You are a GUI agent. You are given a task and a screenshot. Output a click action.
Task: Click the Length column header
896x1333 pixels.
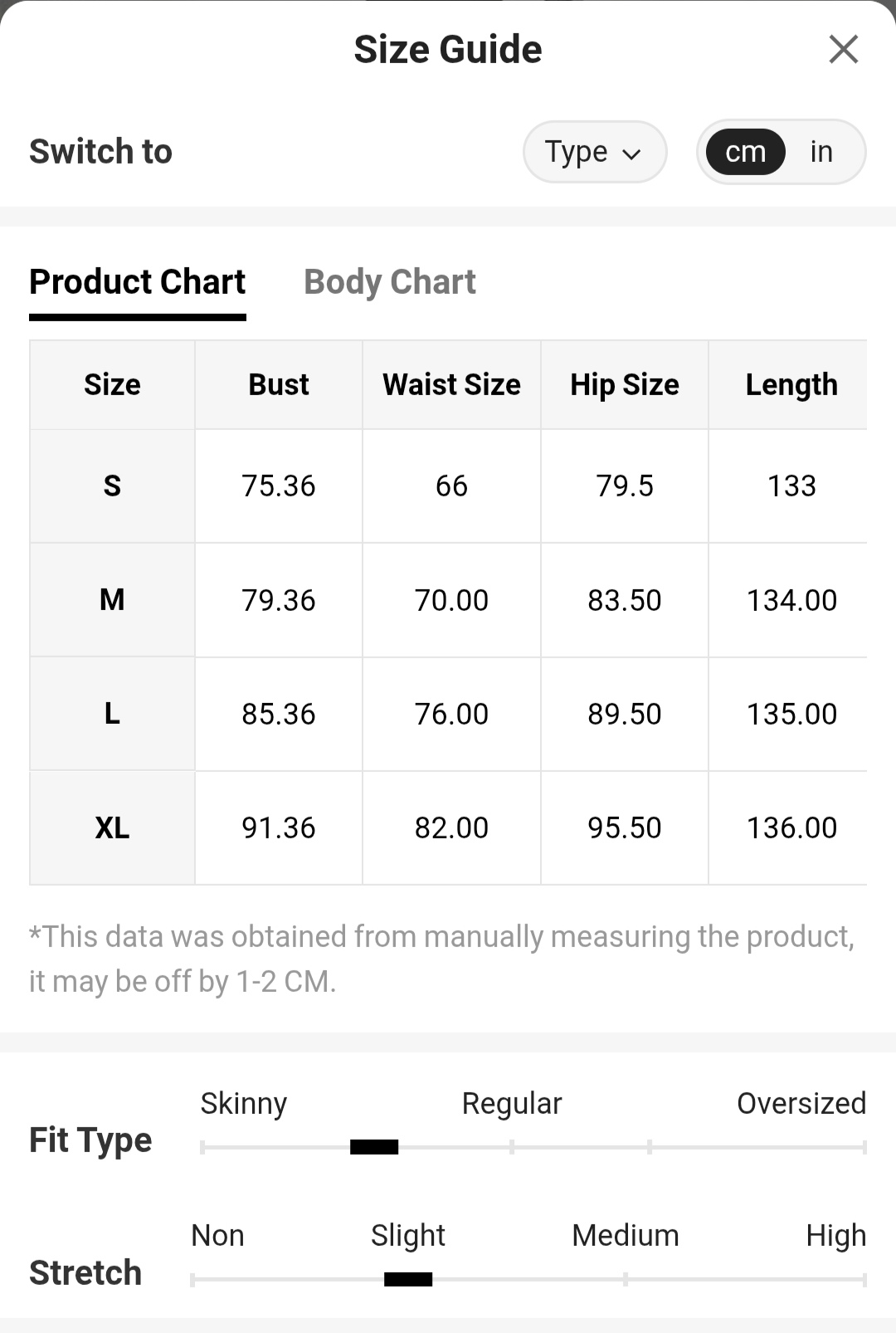coord(791,385)
